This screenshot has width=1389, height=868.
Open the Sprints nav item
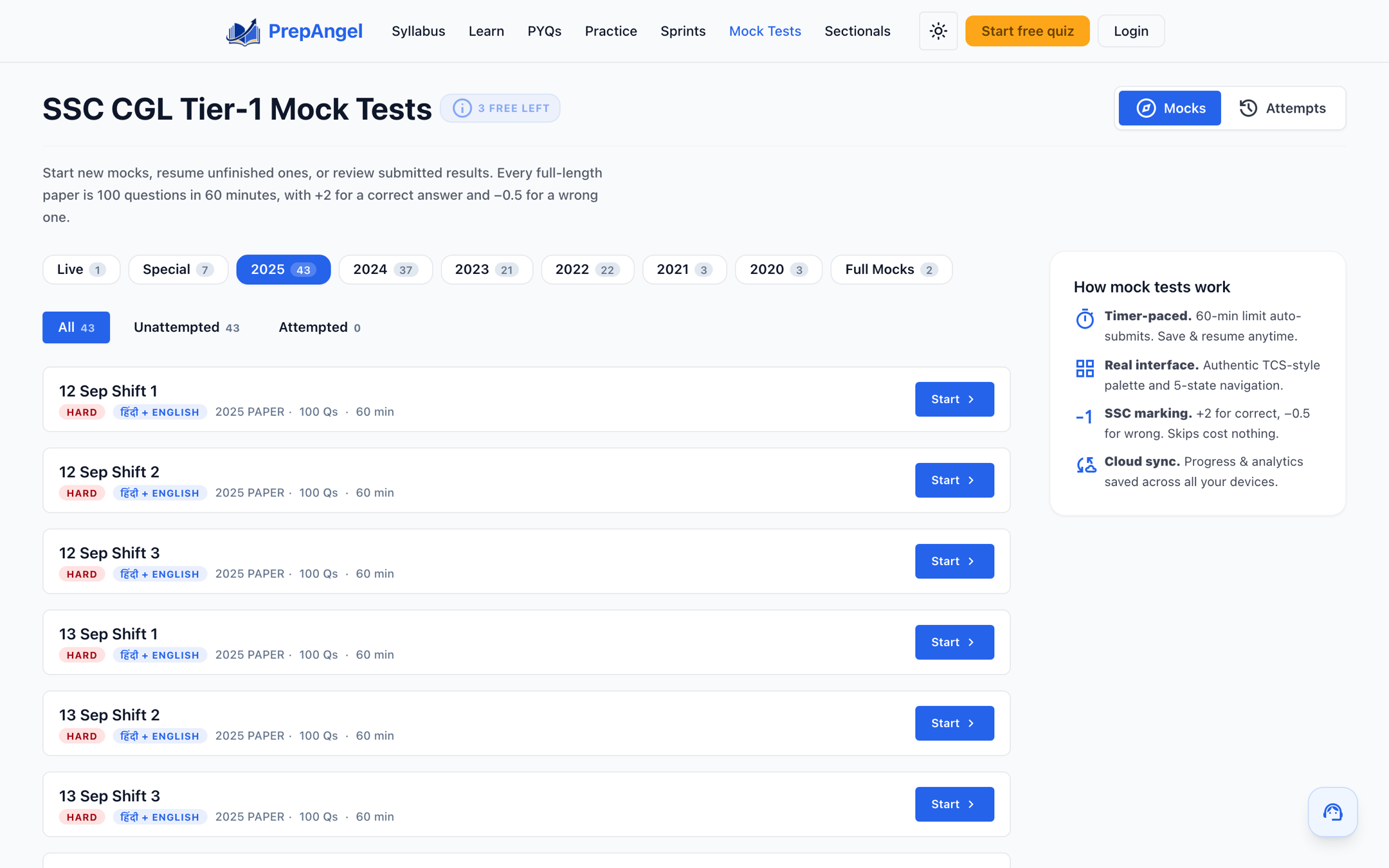point(683,31)
